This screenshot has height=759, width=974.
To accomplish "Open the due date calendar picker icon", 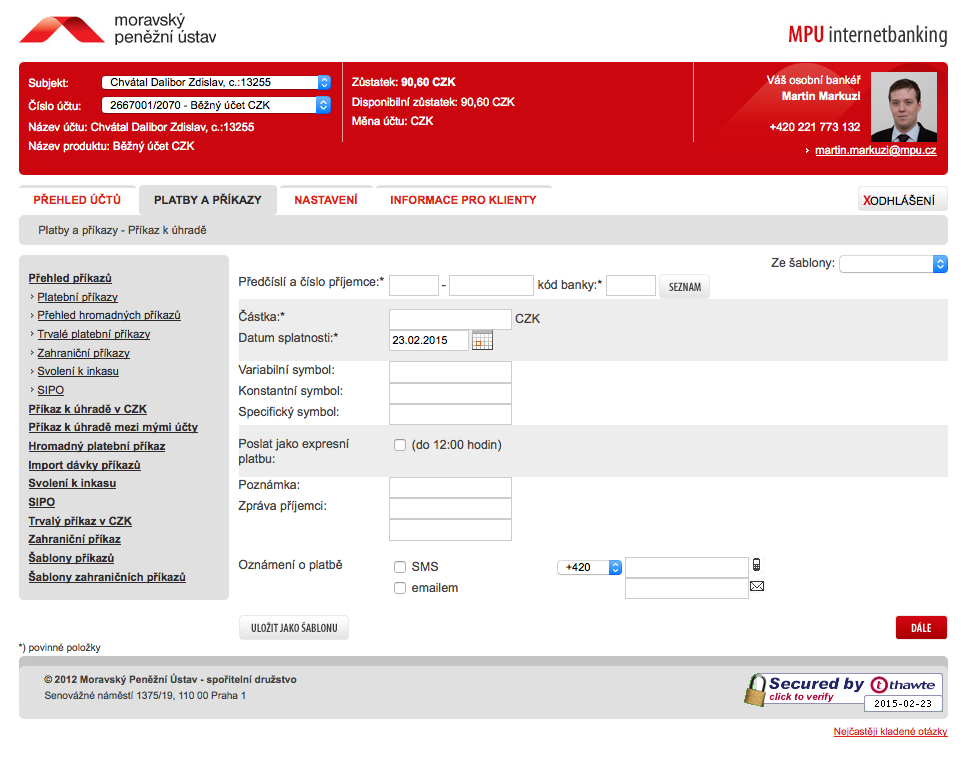I will (482, 340).
